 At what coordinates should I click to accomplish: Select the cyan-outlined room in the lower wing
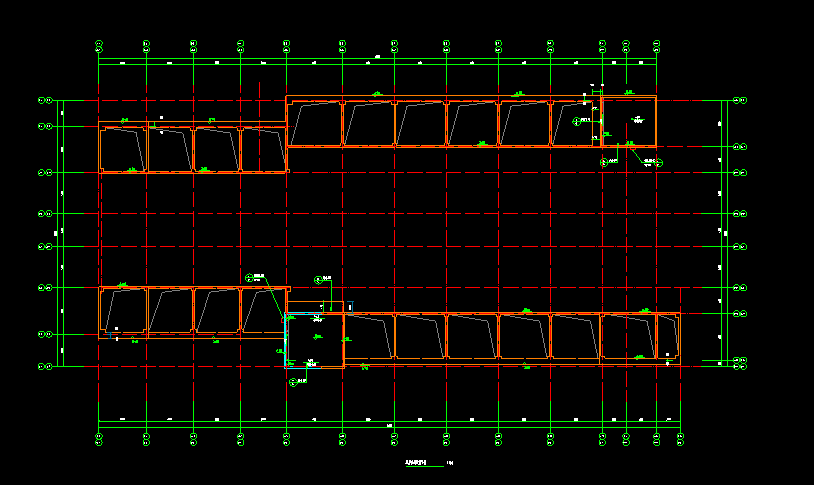pyautogui.click(x=313, y=340)
